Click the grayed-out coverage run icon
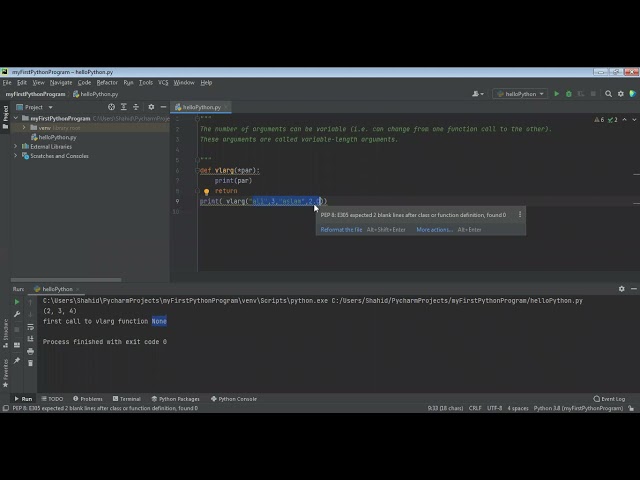This screenshot has width=640, height=480. (581, 94)
